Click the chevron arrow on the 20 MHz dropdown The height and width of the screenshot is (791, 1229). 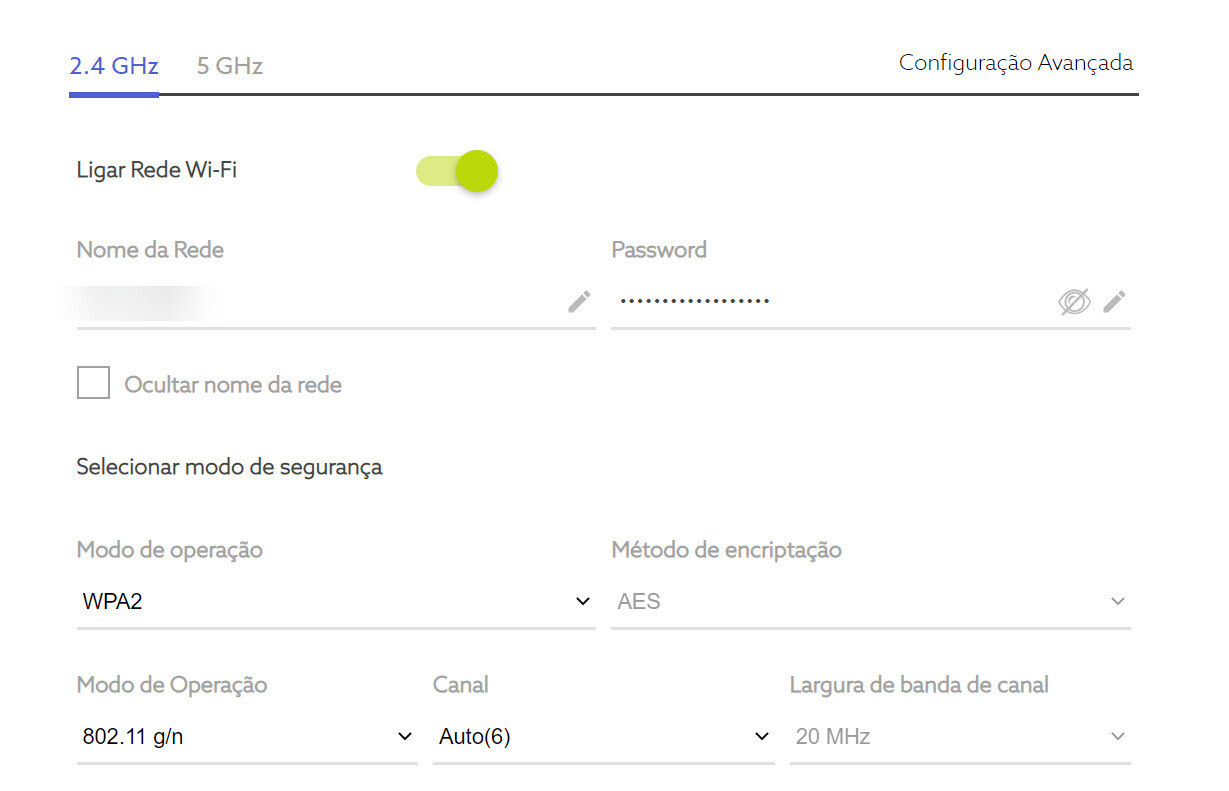tap(1117, 737)
